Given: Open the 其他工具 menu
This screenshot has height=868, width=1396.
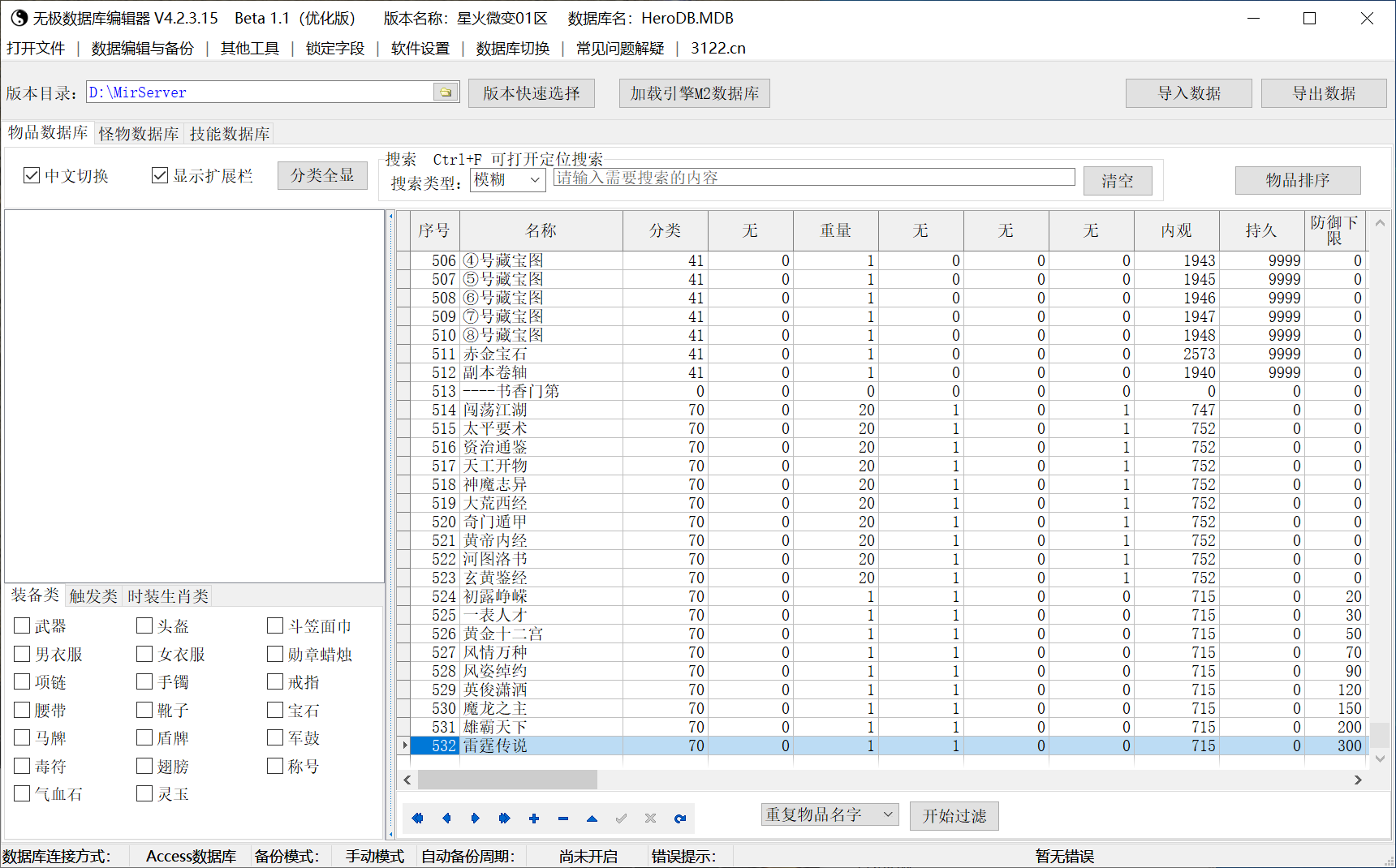Looking at the screenshot, I should click(x=250, y=48).
